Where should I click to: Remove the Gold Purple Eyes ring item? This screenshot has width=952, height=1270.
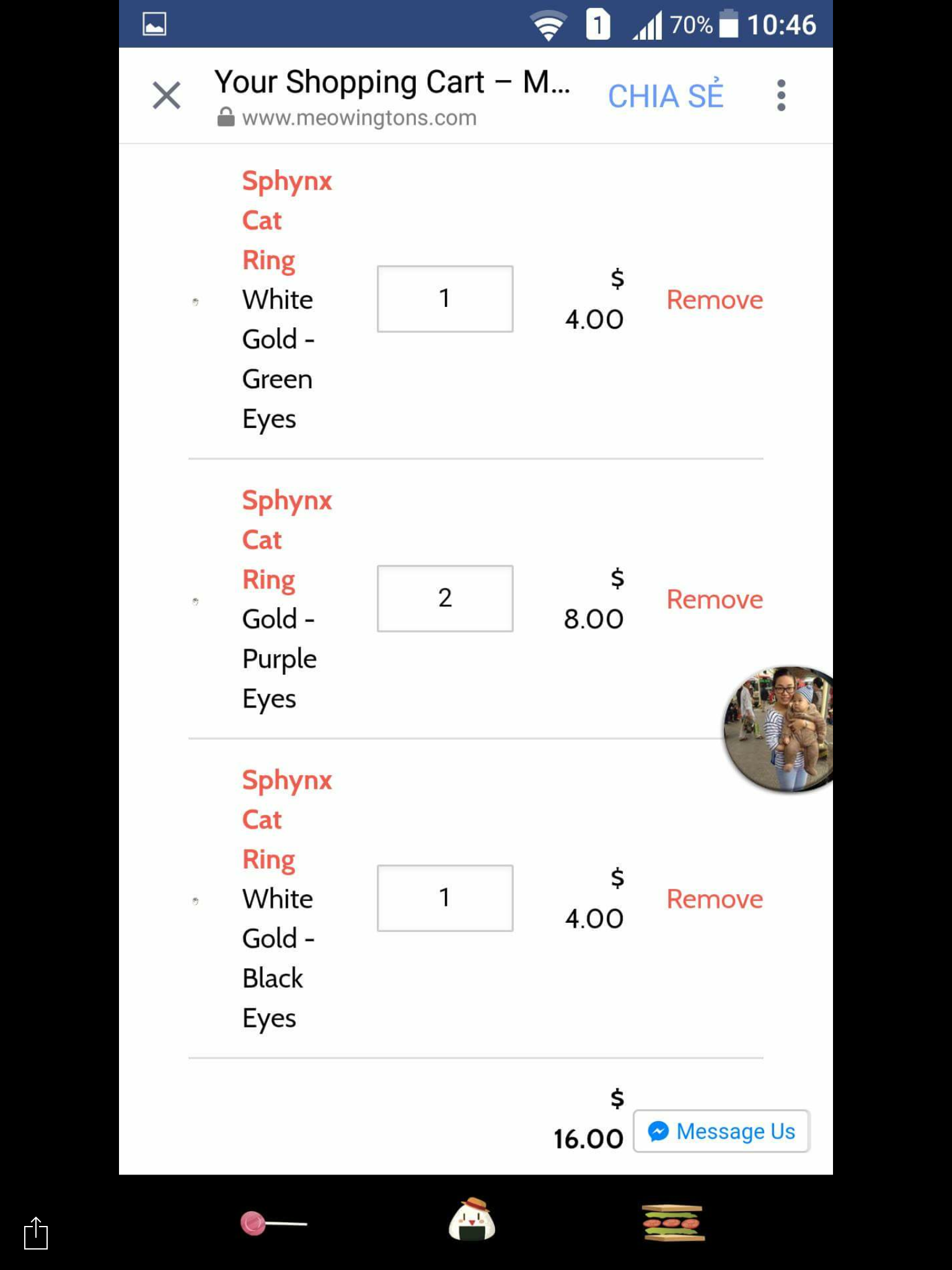715,599
